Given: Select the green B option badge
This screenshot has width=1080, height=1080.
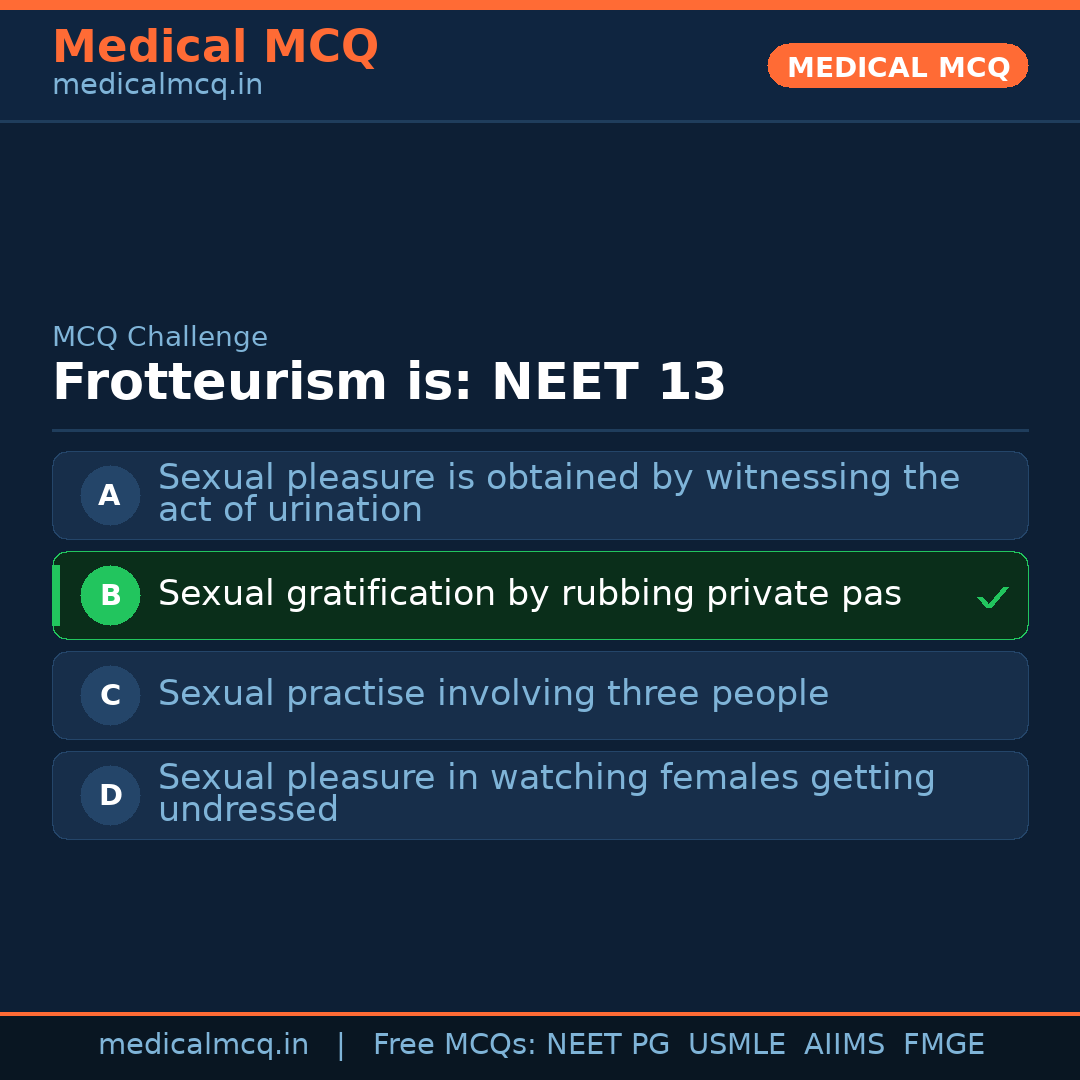Looking at the screenshot, I should [110, 595].
